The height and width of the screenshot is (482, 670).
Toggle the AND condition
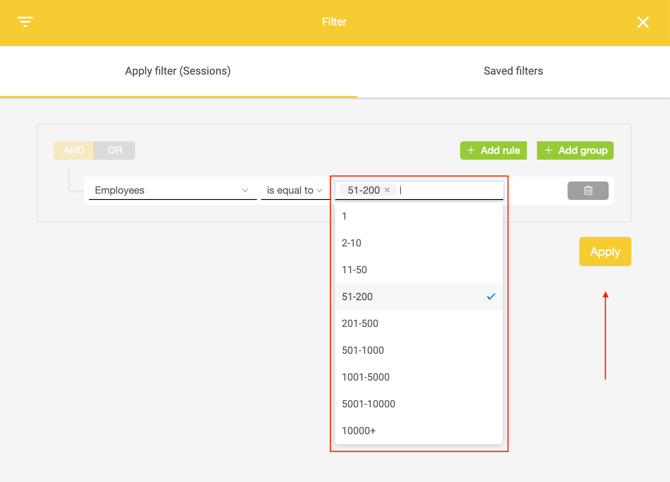pyautogui.click(x=74, y=150)
